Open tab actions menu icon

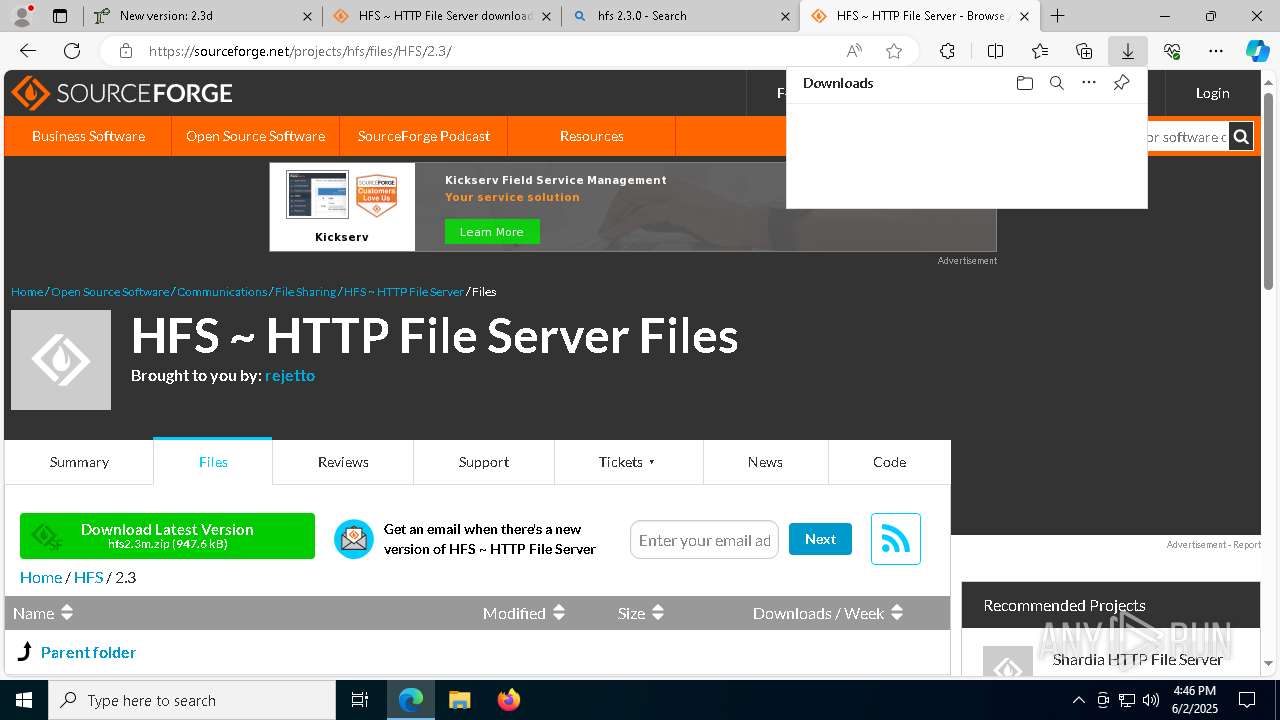pyautogui.click(x=60, y=16)
